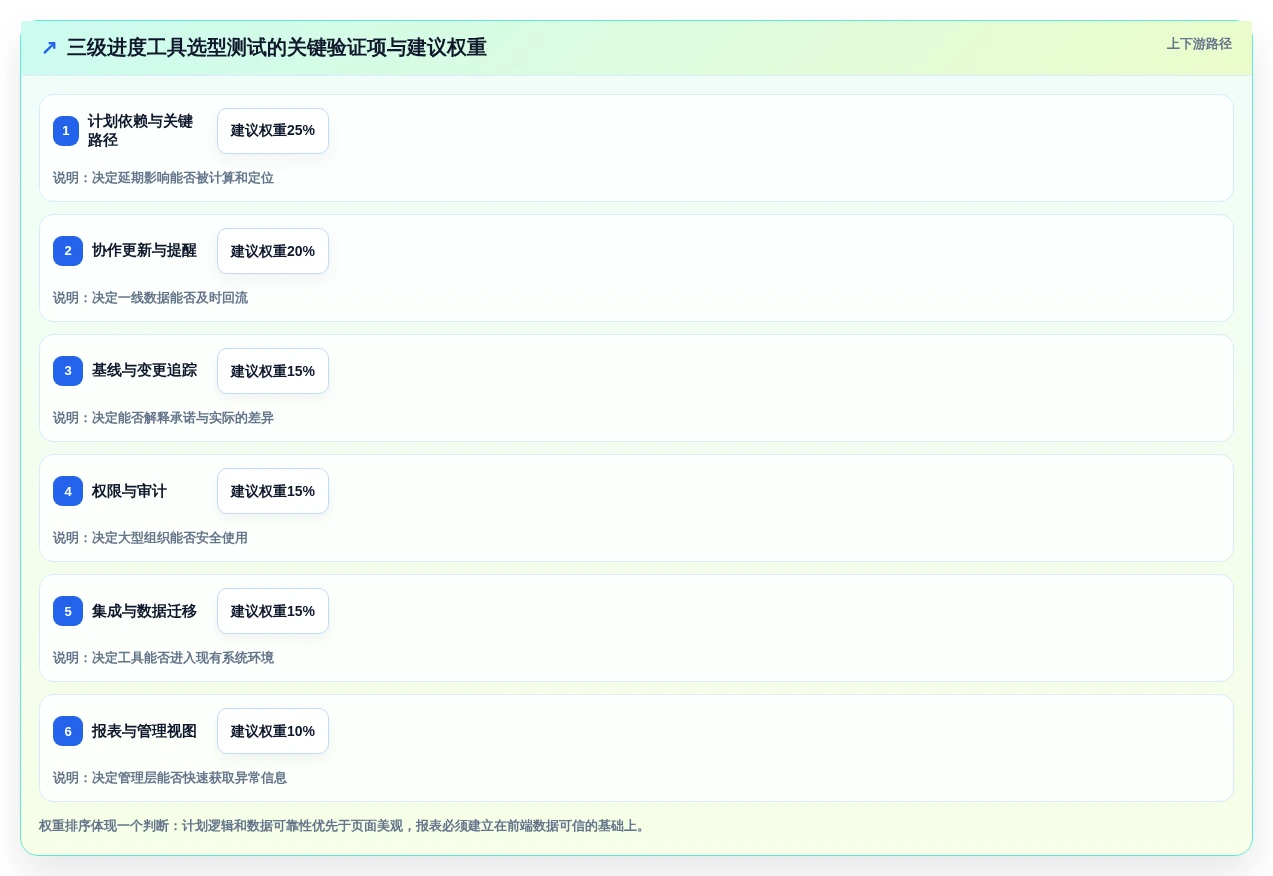The image size is (1273, 876).
Task: Select 建议权重15% pill next to 集成与数据迁移
Action: [x=273, y=611]
